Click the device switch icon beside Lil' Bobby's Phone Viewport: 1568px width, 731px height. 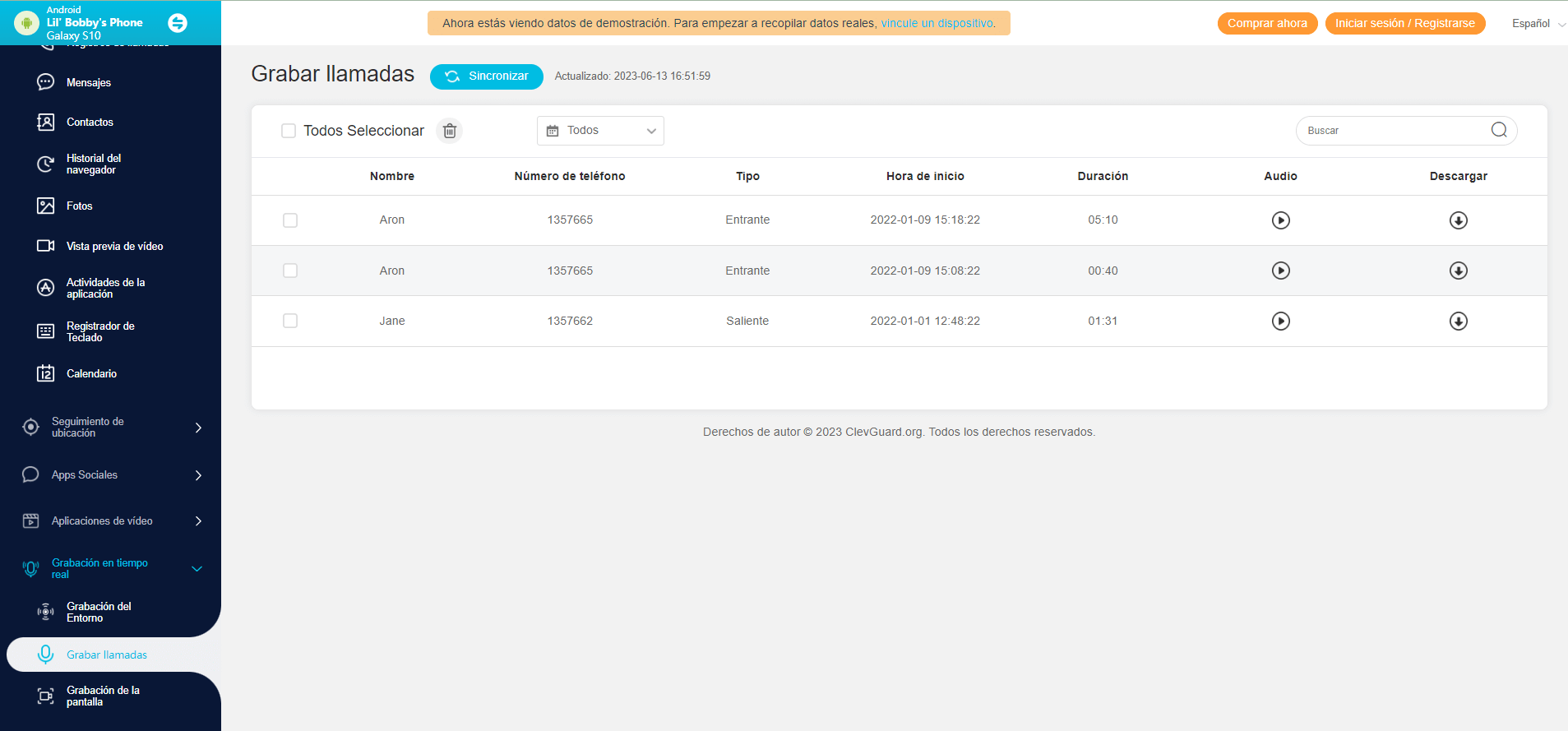click(x=178, y=23)
